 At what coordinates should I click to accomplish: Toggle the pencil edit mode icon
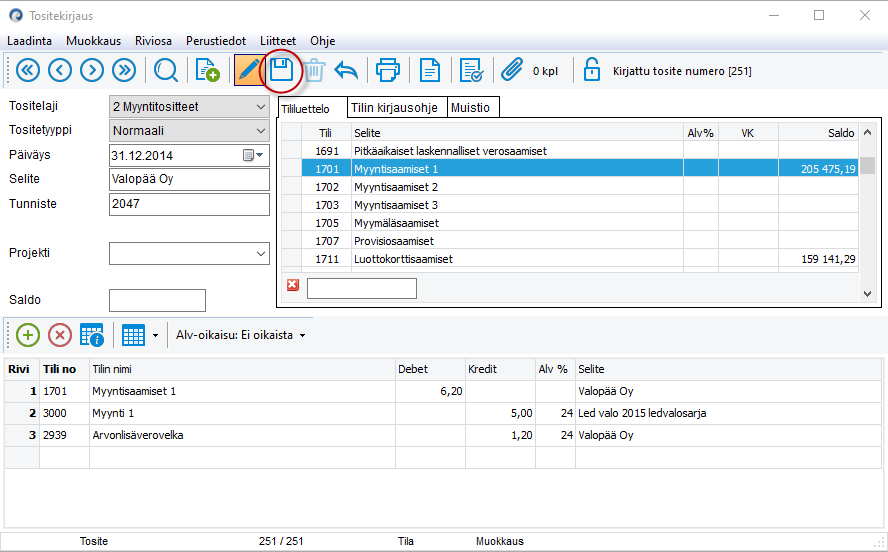click(x=249, y=71)
